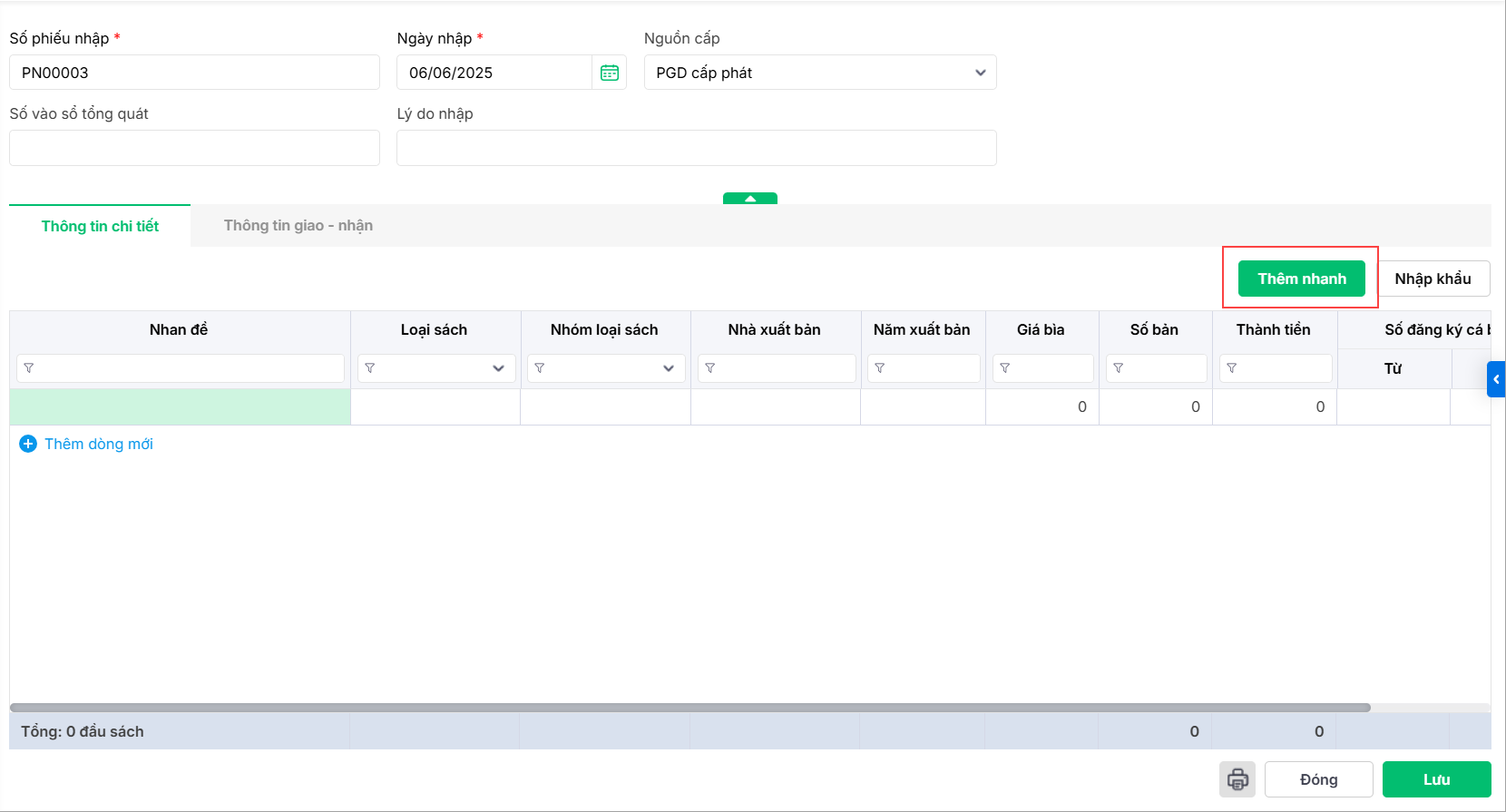1506x812 pixels.
Task: Click the filter icon under Thành tiền
Action: [x=1232, y=368]
